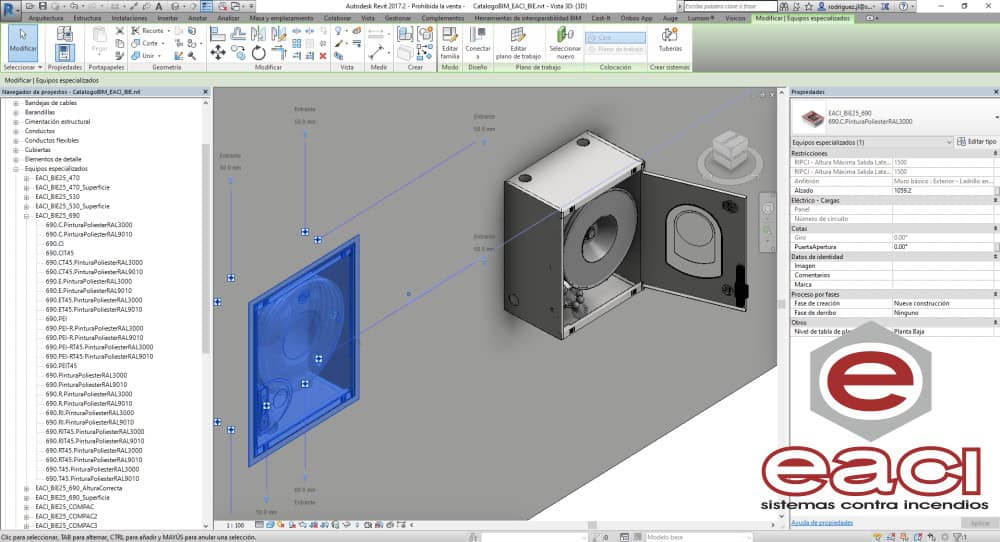The height and width of the screenshot is (542, 1000).
Task: Close the Propiedades panel
Action: click(996, 92)
